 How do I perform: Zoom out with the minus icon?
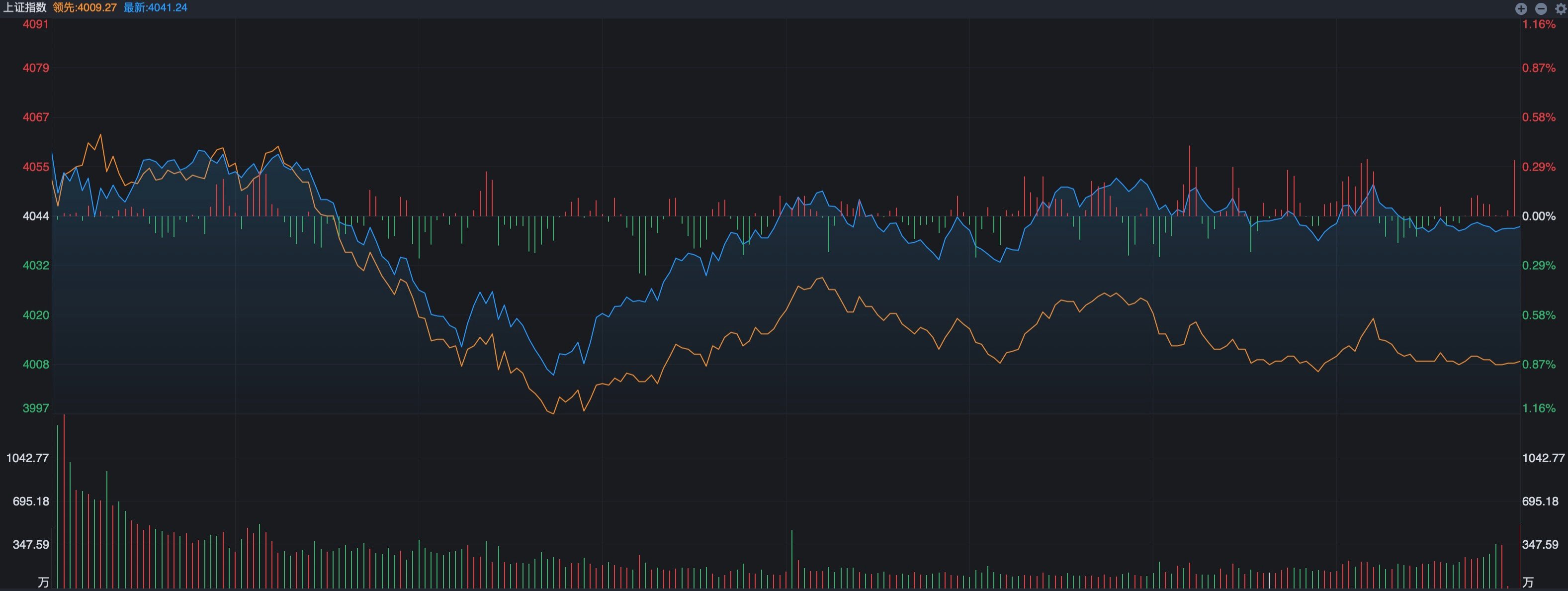tap(1541, 8)
